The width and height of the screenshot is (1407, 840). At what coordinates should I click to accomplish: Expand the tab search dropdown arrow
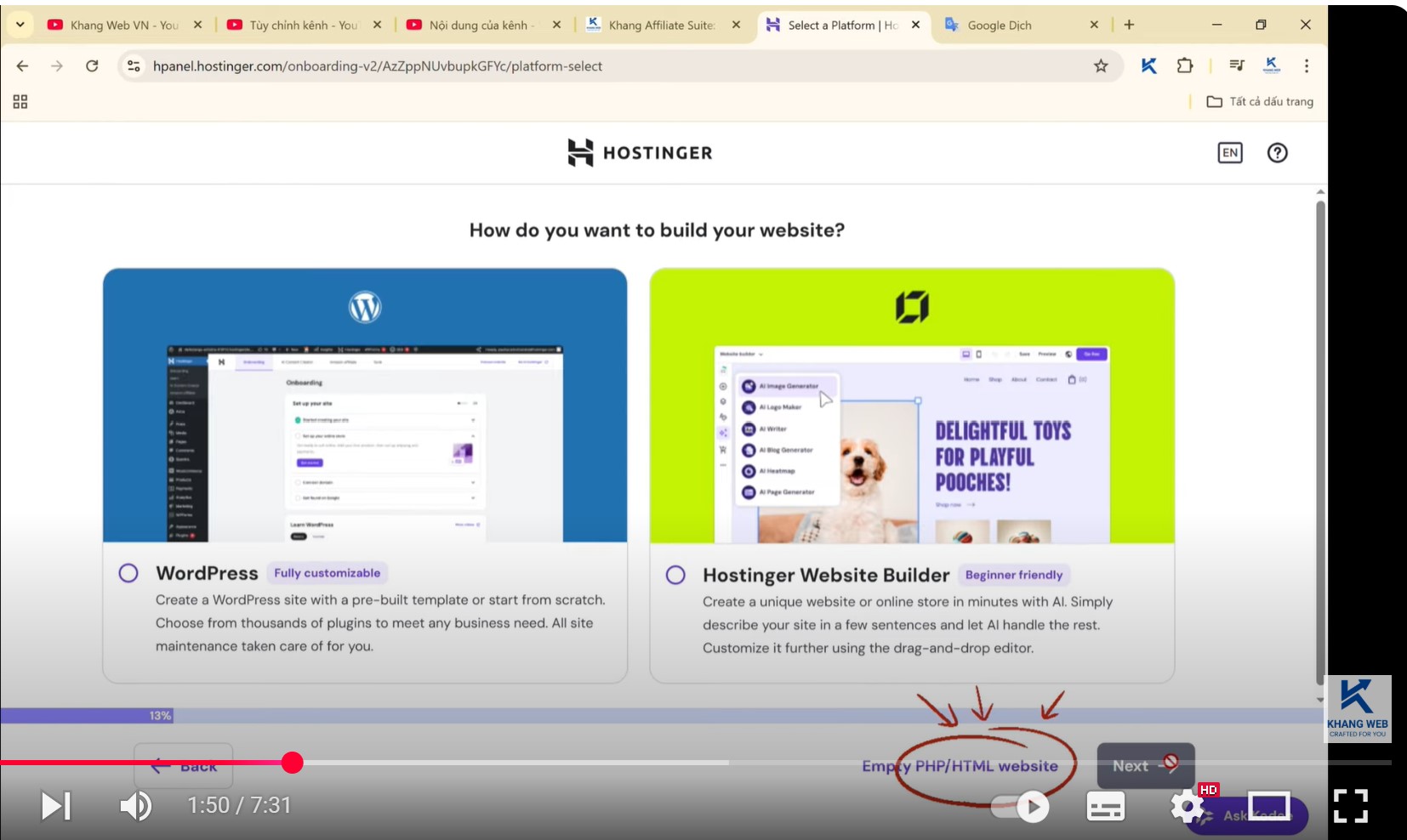[20, 25]
